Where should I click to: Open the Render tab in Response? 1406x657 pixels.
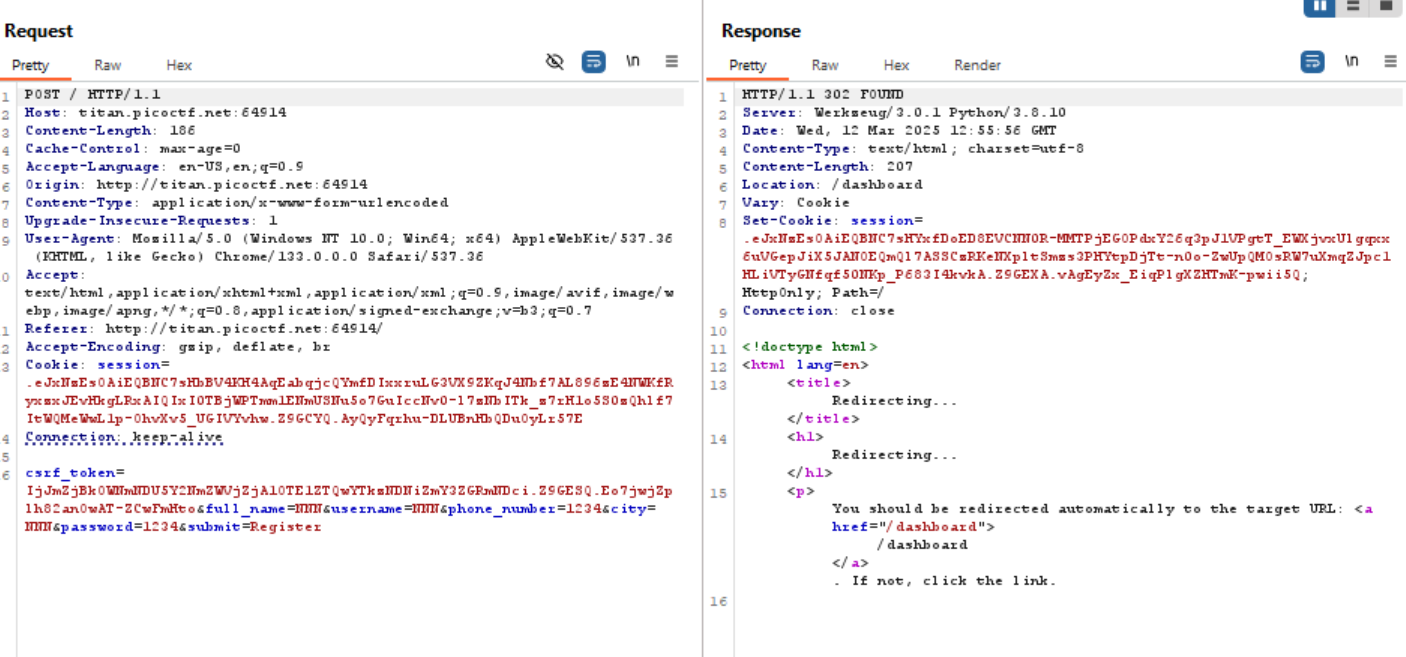[x=977, y=65]
